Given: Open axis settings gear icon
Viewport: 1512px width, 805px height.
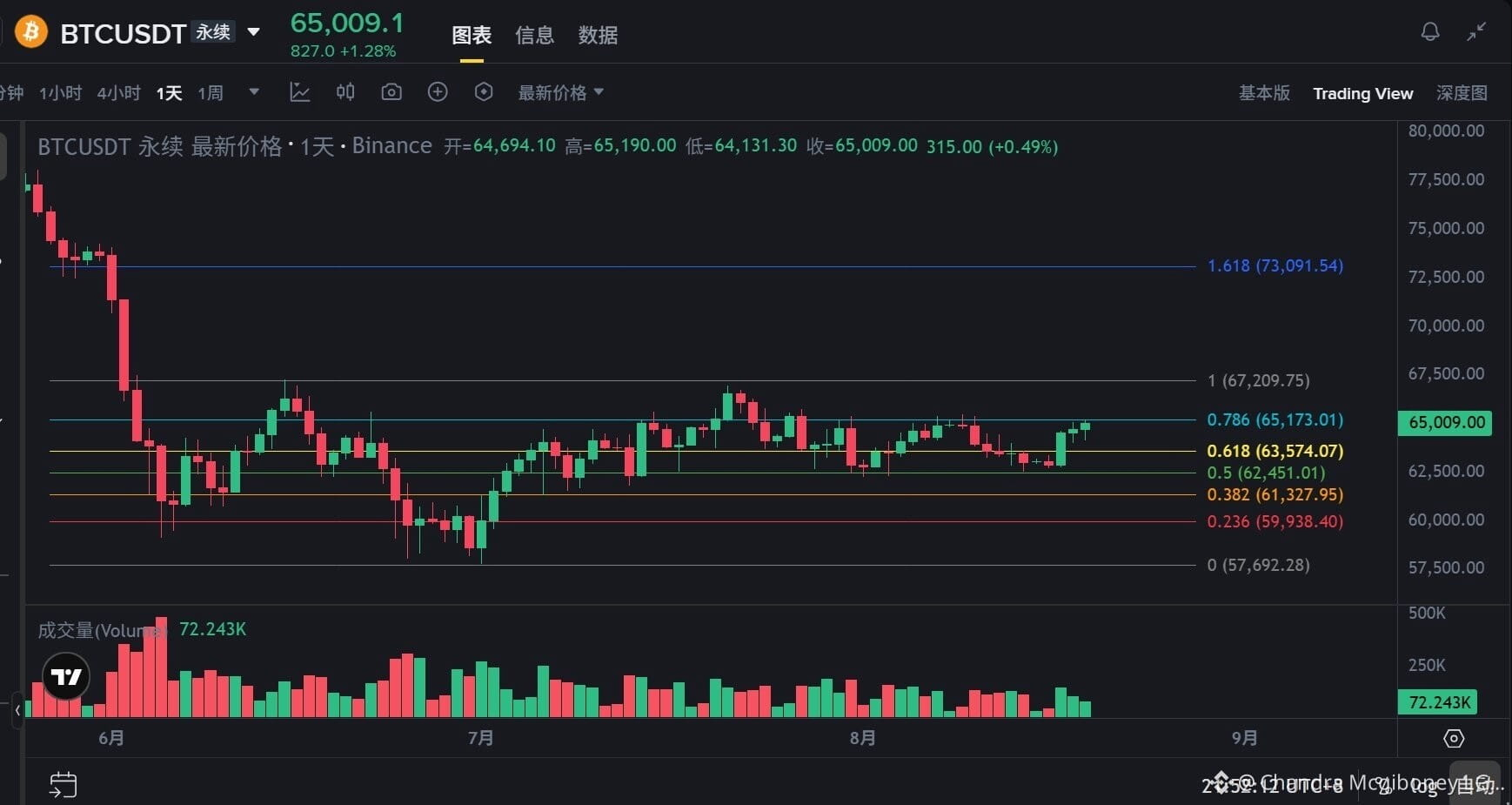Looking at the screenshot, I should (x=1454, y=738).
